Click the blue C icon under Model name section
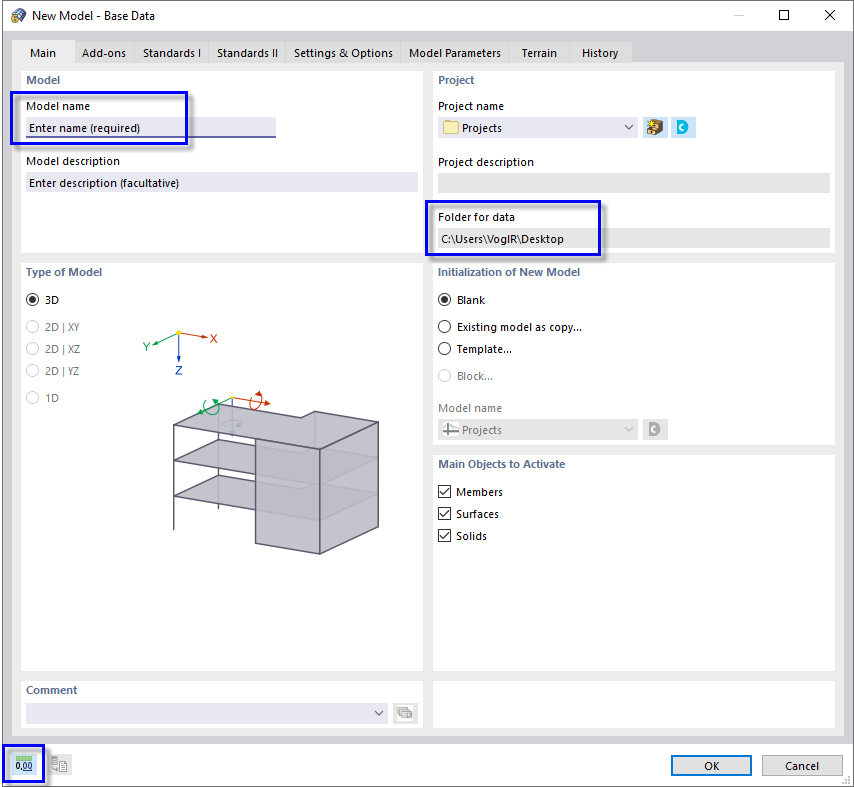854x787 pixels. [x=655, y=428]
